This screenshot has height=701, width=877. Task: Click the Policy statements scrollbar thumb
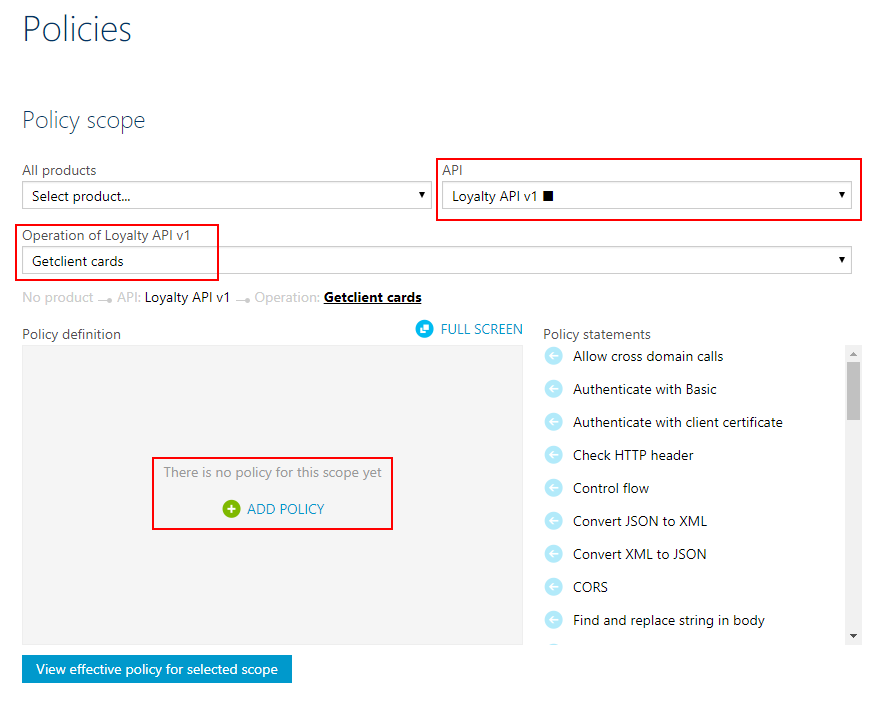click(853, 390)
